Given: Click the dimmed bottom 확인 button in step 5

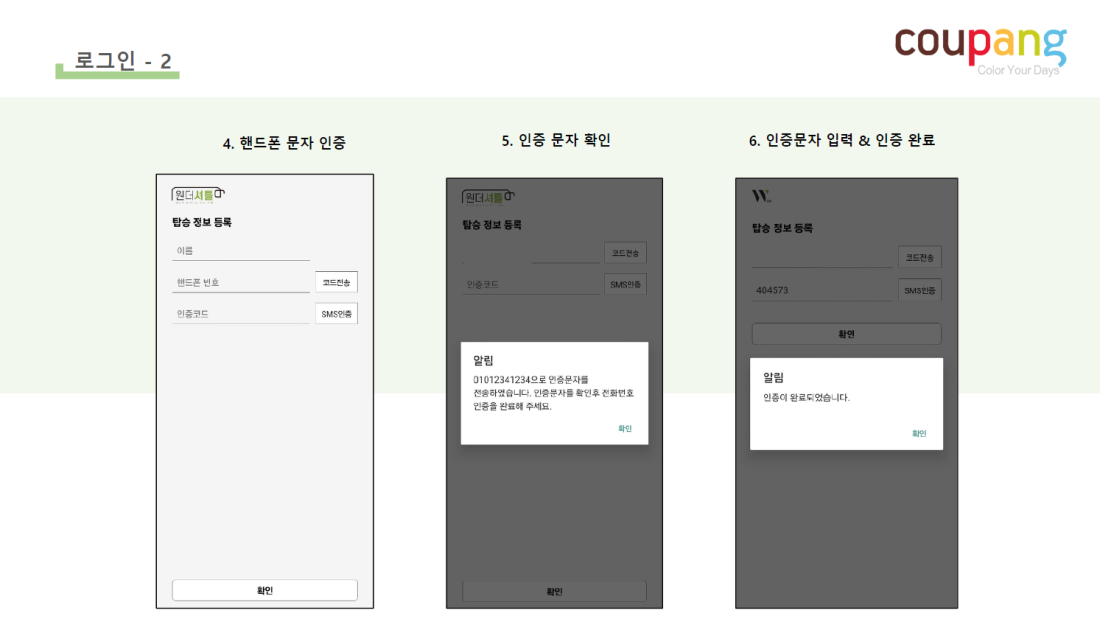Looking at the screenshot, I should coord(554,591).
